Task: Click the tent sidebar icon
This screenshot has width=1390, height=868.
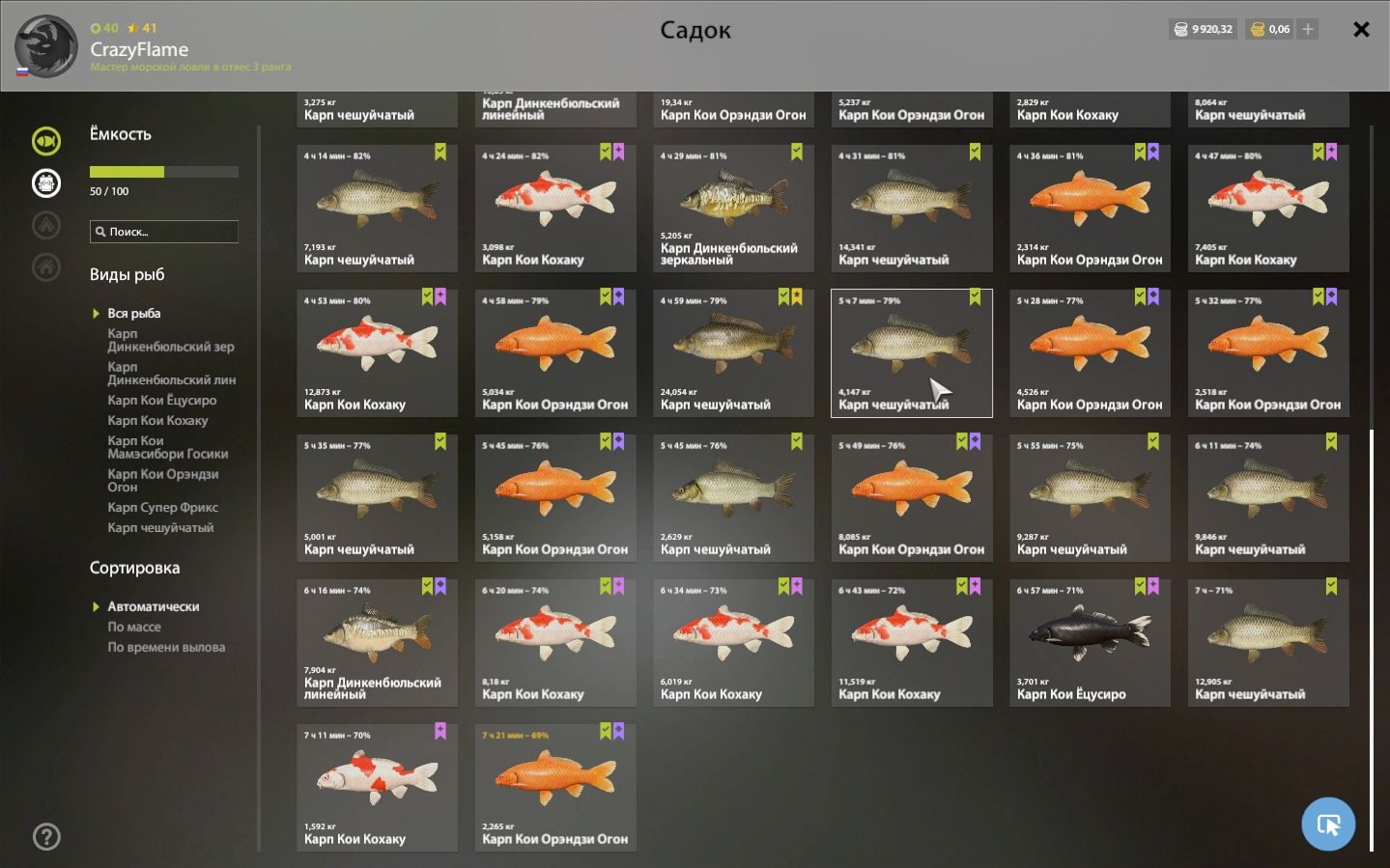Action: (x=46, y=225)
